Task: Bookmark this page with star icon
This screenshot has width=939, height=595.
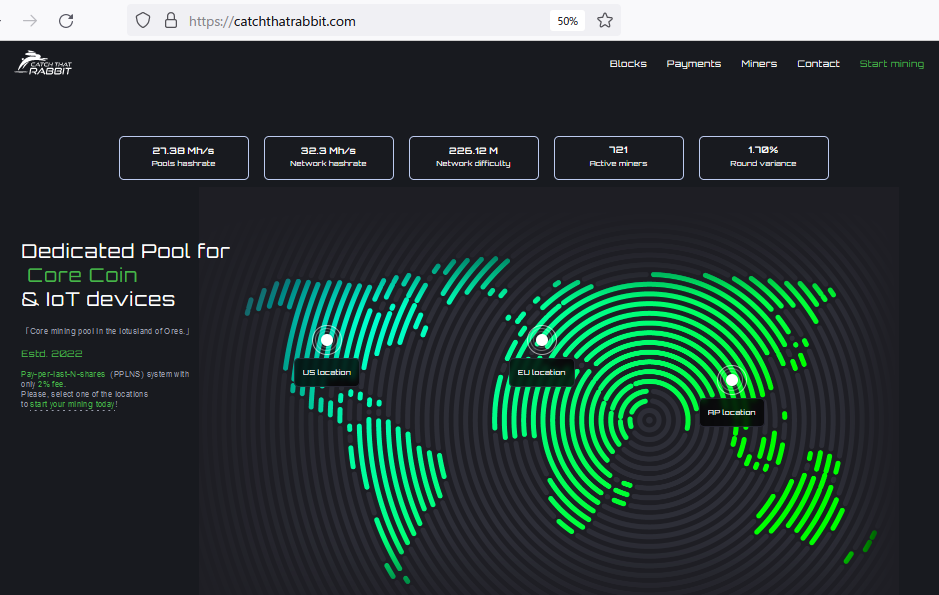Action: coord(604,21)
